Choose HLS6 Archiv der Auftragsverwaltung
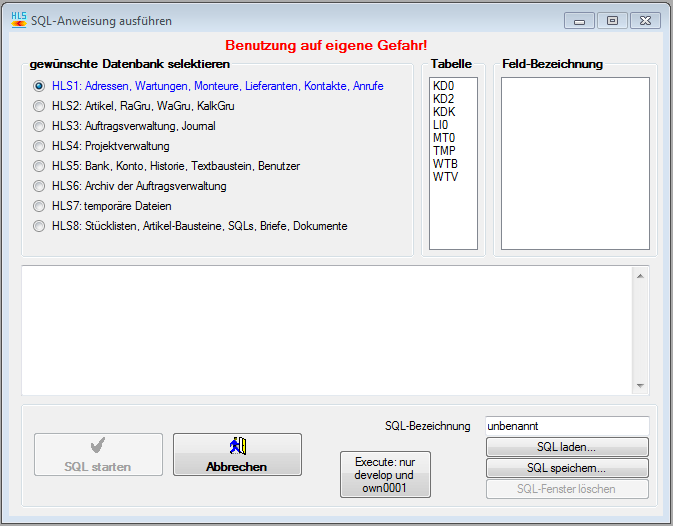 [39, 186]
